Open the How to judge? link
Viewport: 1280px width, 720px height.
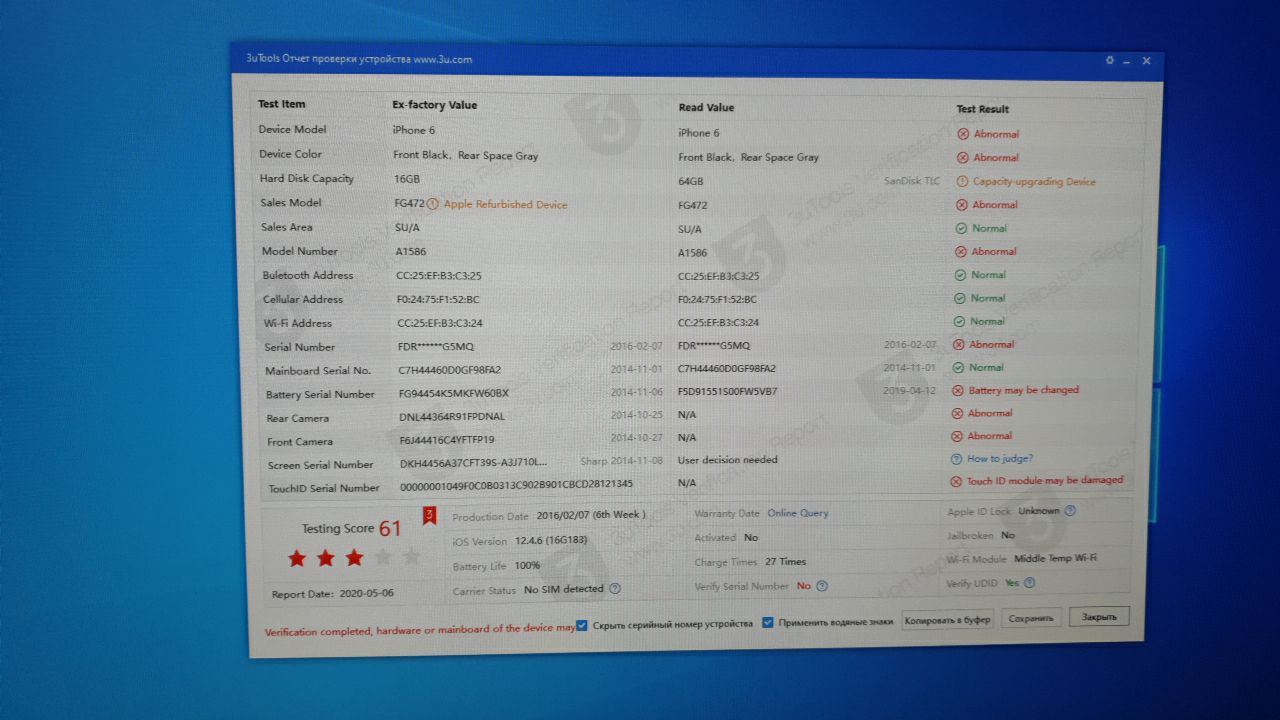pos(1000,459)
